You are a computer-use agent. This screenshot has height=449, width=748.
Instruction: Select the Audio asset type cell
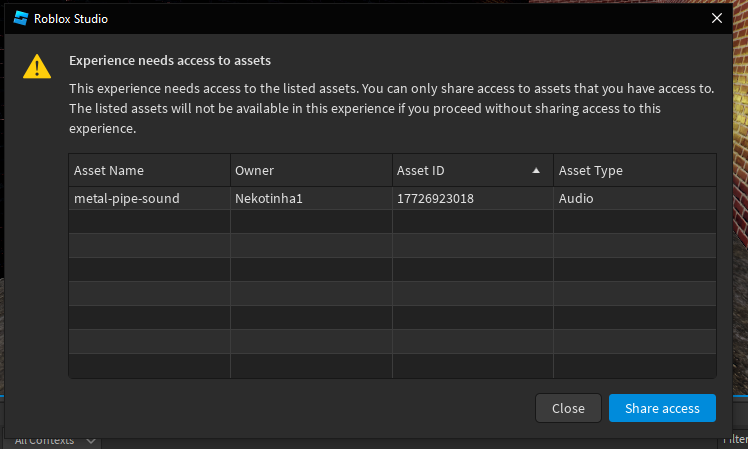click(x=635, y=198)
